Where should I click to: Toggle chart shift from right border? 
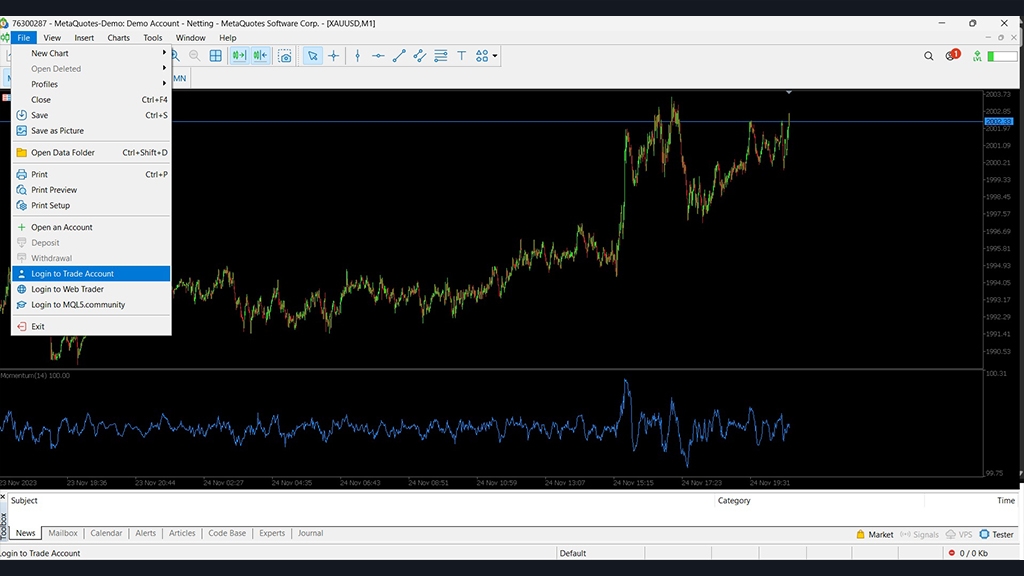pos(260,56)
